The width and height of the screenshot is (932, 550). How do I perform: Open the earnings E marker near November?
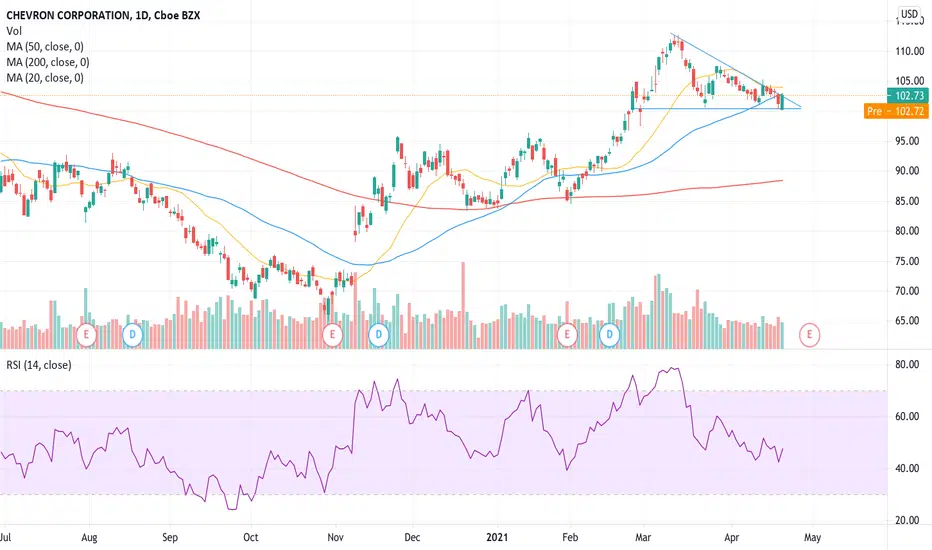(332, 335)
